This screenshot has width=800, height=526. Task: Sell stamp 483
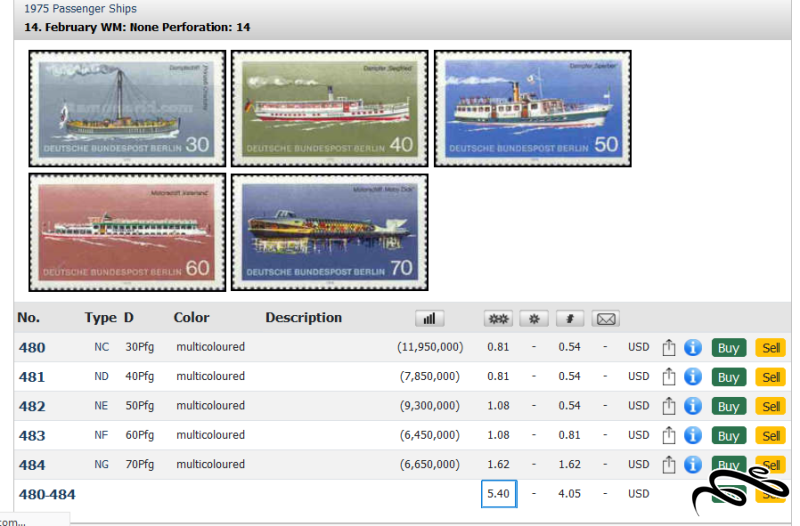770,436
